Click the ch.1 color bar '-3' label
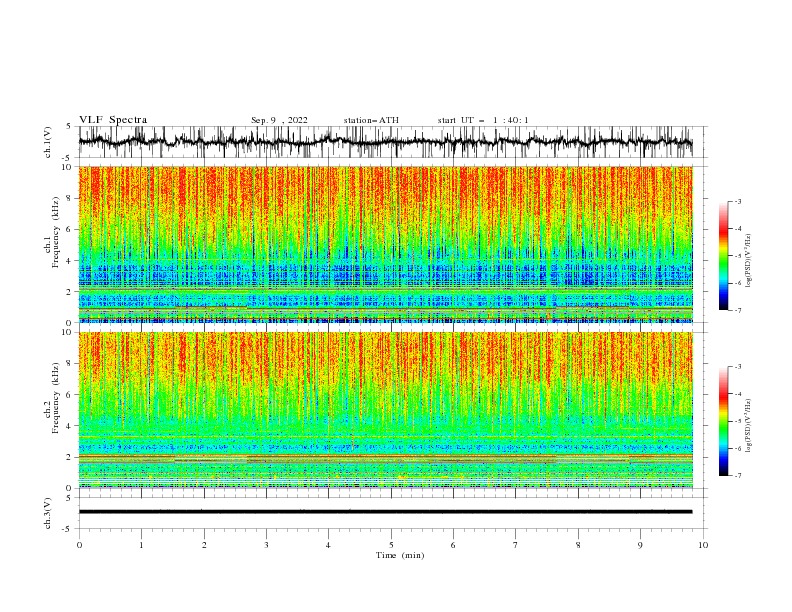The width and height of the screenshot is (792, 612). pos(737,201)
